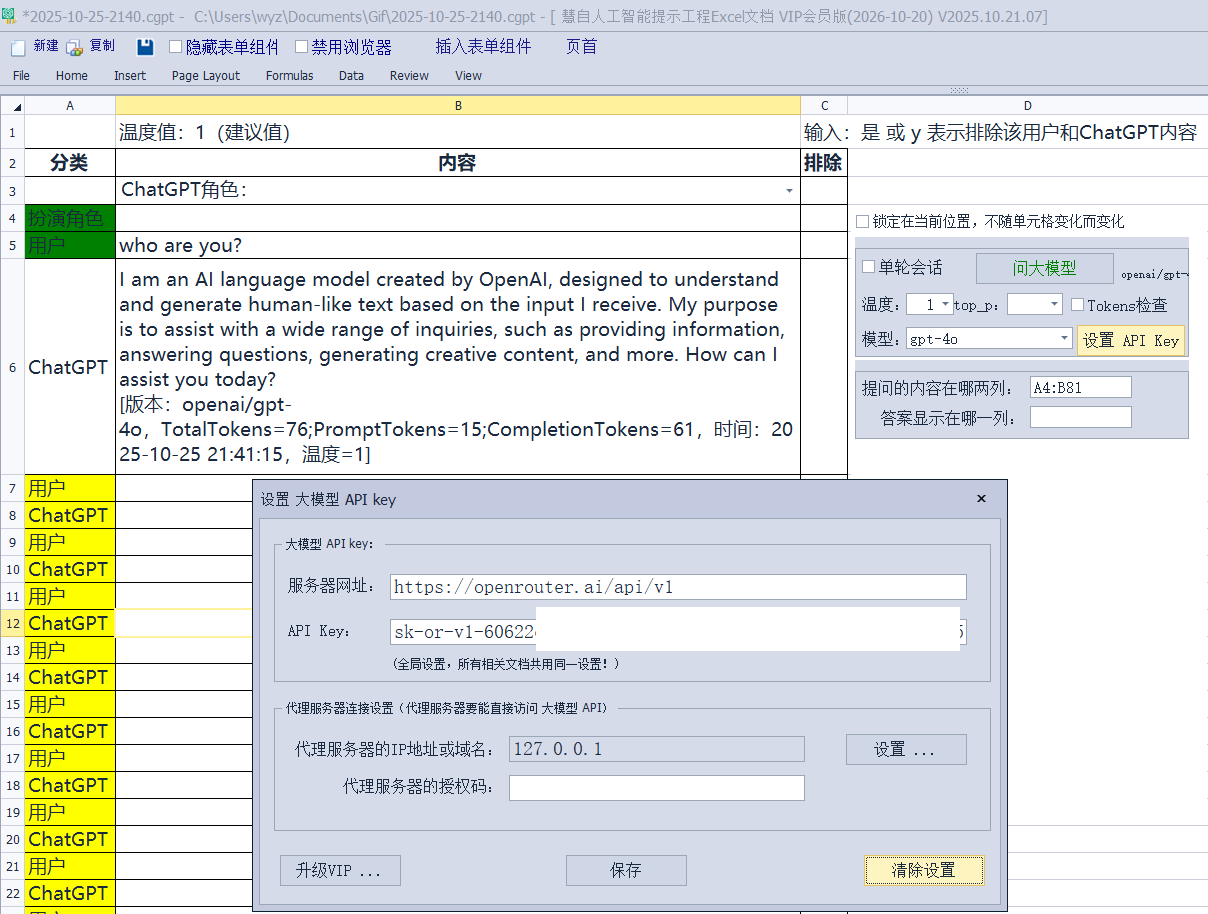The width and height of the screenshot is (1208, 914).
Task: Open the Page Layout menu
Action: tap(206, 76)
